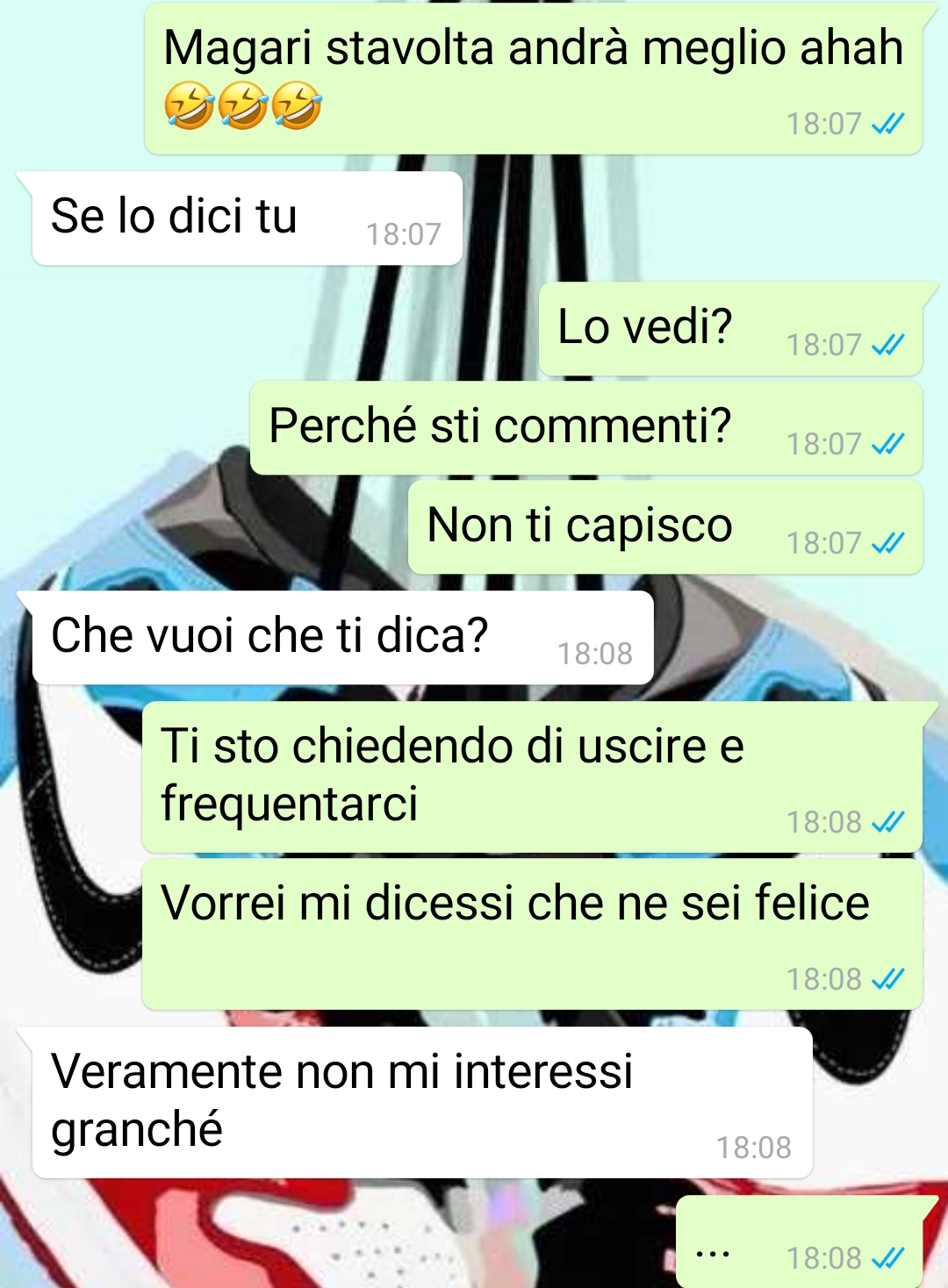
Task: Select the 'Veramente non mi interessi granché' message
Action: pyautogui.click(x=422, y=1102)
